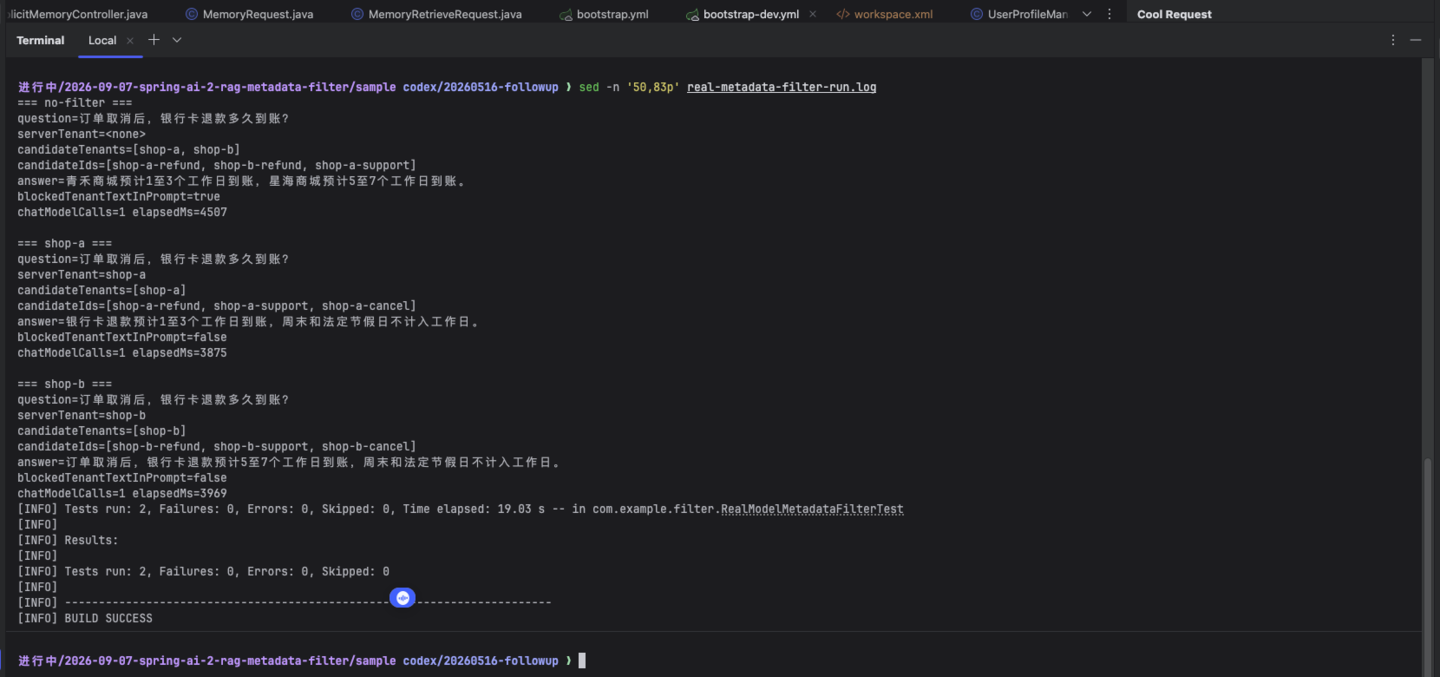Switch to the UserProfileMan editor tab
This screenshot has height=677, width=1440.
point(1027,14)
